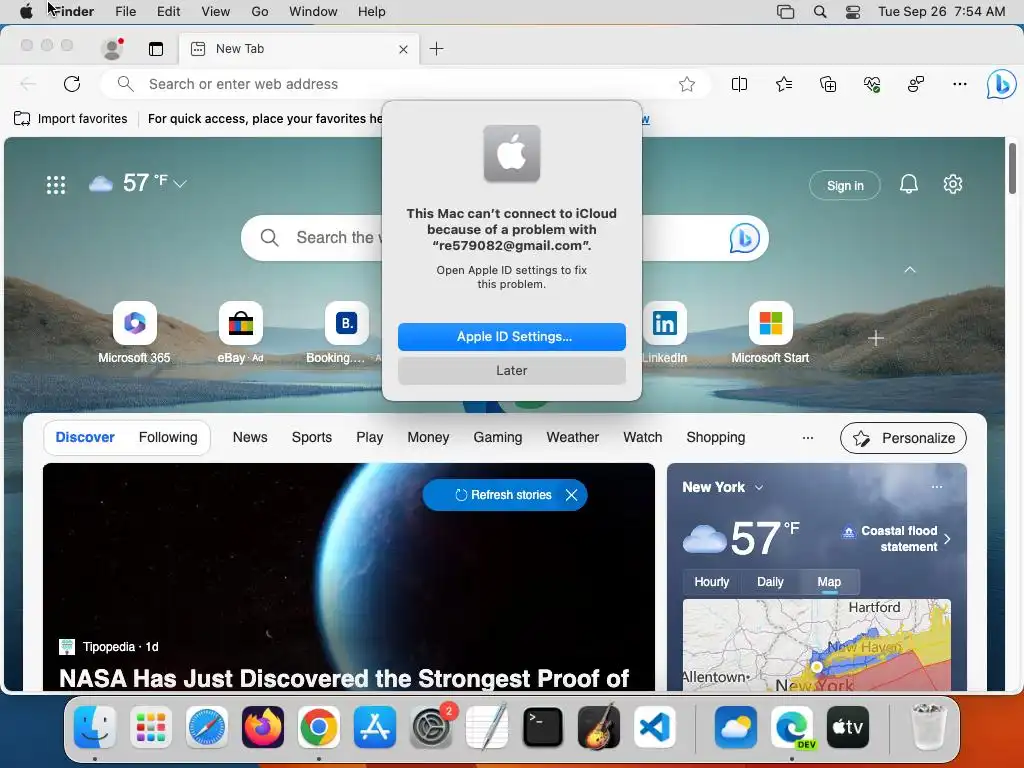Open Collections icon in toolbar
This screenshot has width=1024, height=768.
pos(827,84)
